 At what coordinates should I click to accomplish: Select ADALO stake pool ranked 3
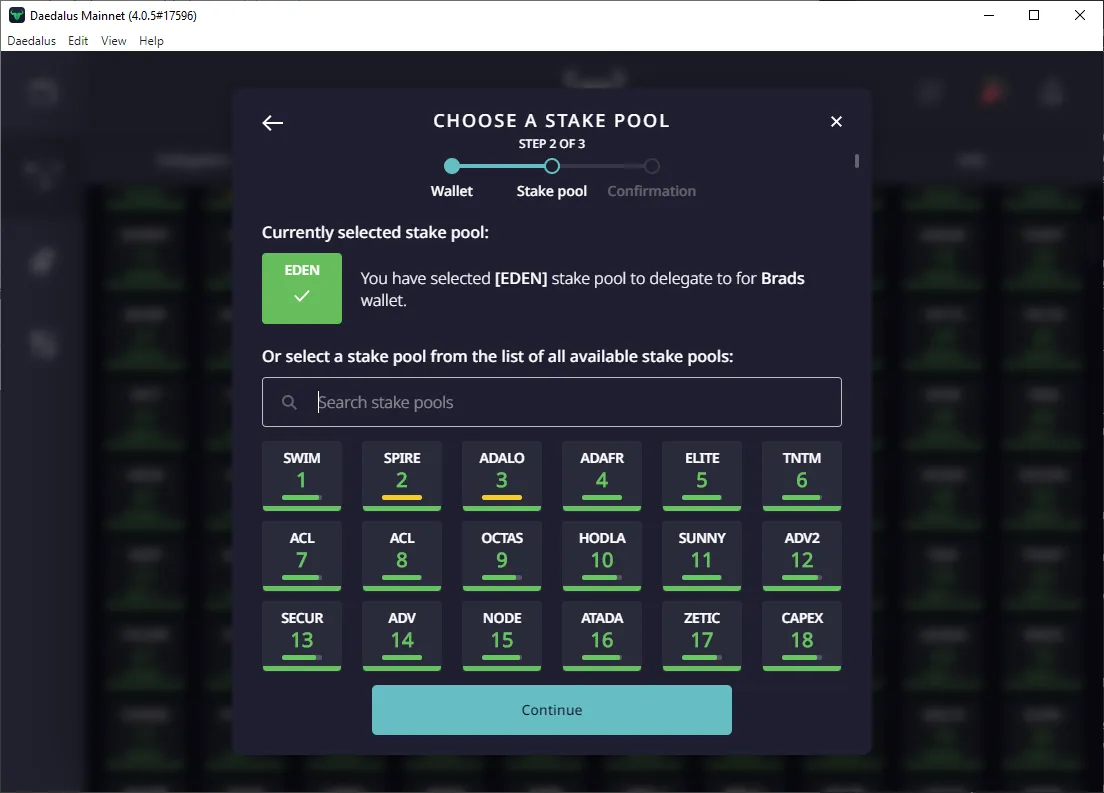point(502,476)
